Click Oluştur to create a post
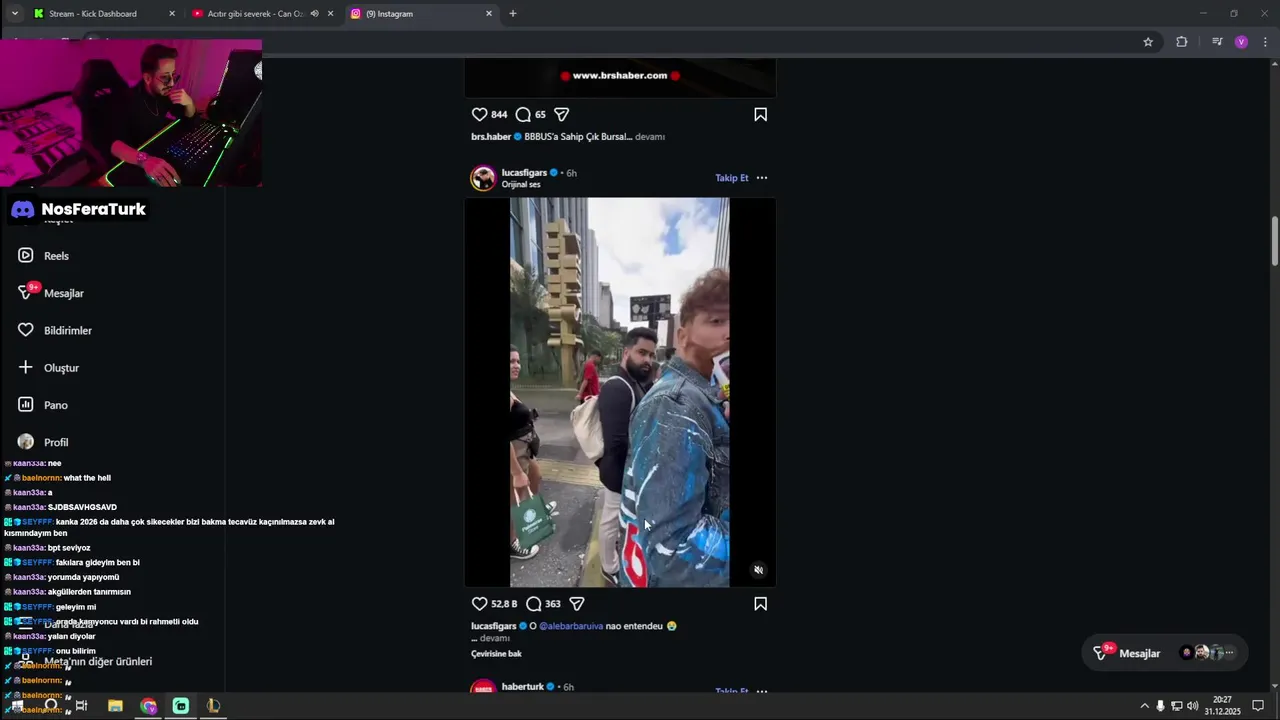 [48, 368]
